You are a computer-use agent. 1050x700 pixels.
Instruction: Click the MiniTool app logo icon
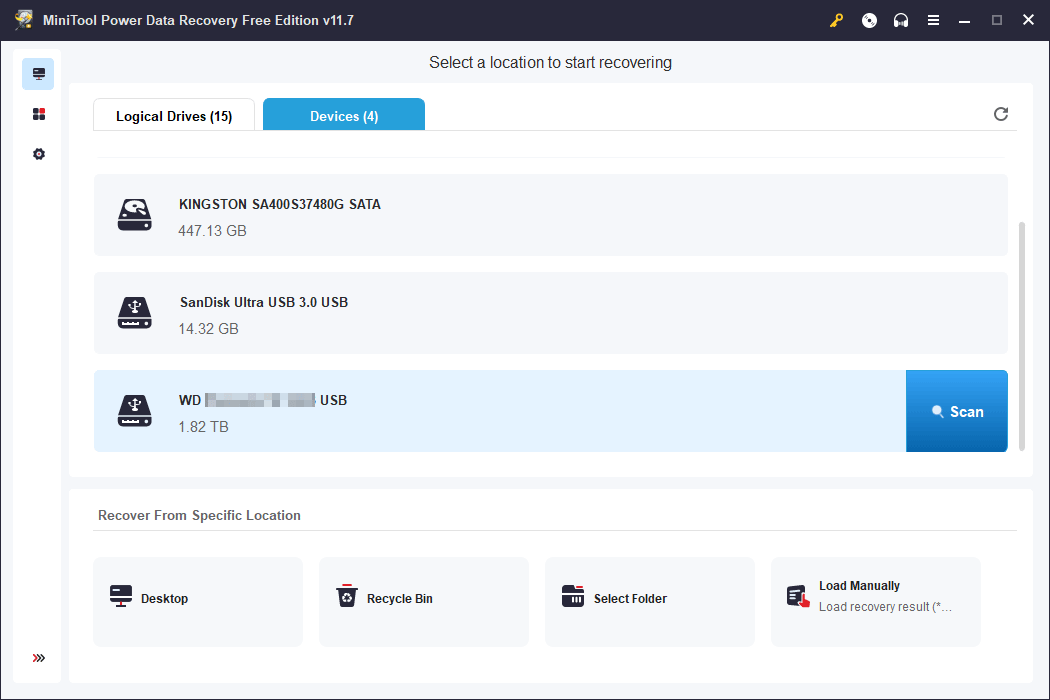[x=23, y=19]
